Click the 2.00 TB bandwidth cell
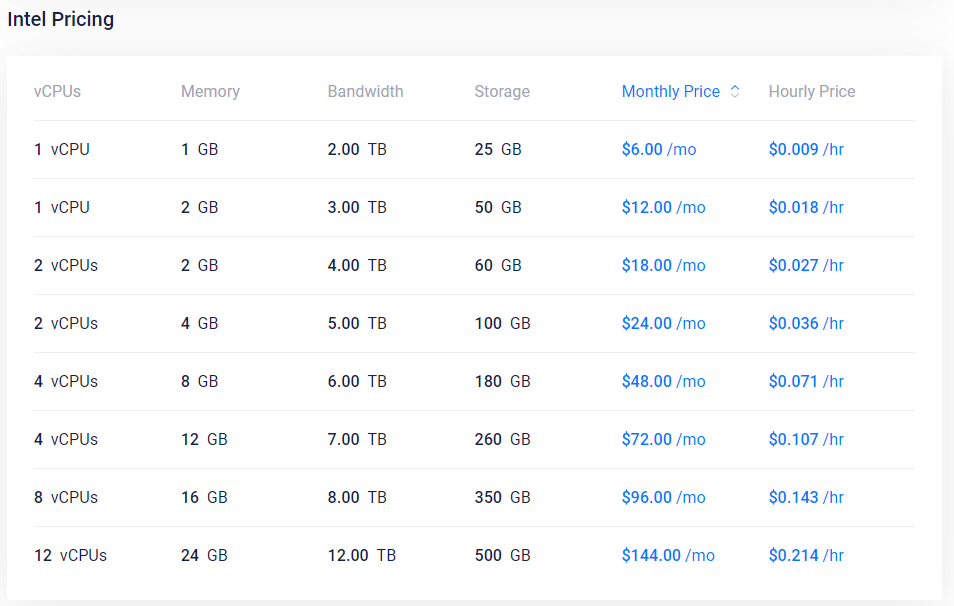954x606 pixels. pos(357,149)
